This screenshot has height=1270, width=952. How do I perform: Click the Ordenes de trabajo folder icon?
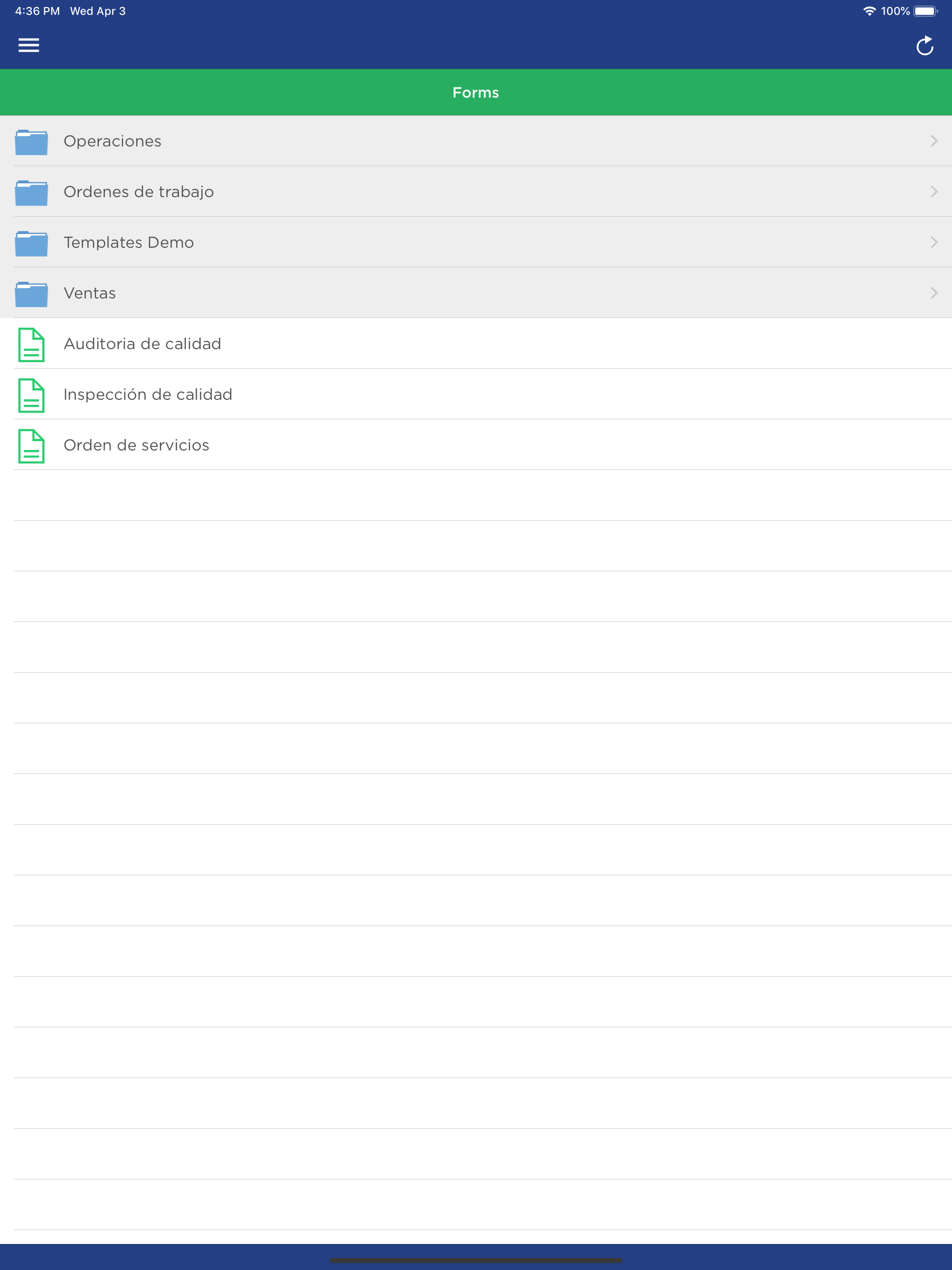pos(32,192)
